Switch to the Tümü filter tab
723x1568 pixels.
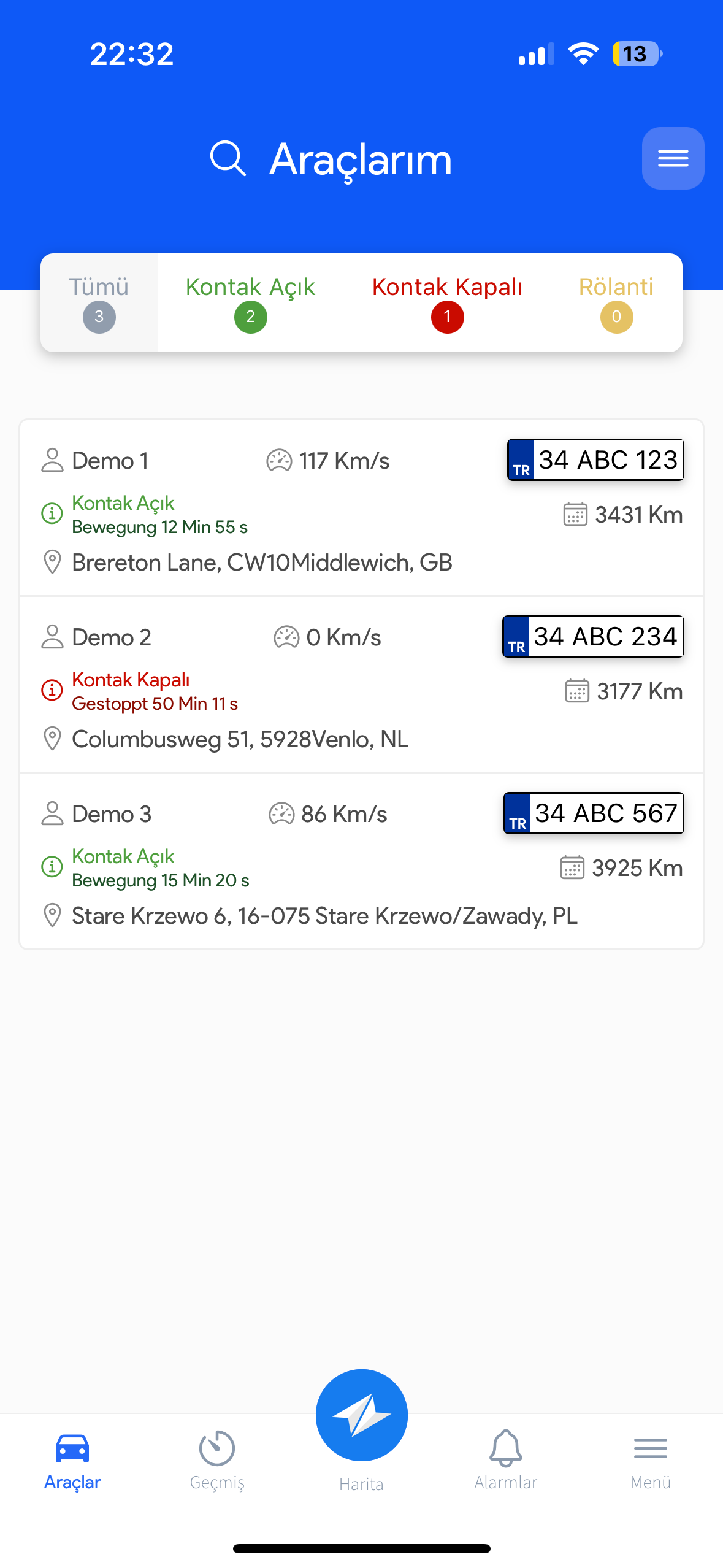coord(99,302)
